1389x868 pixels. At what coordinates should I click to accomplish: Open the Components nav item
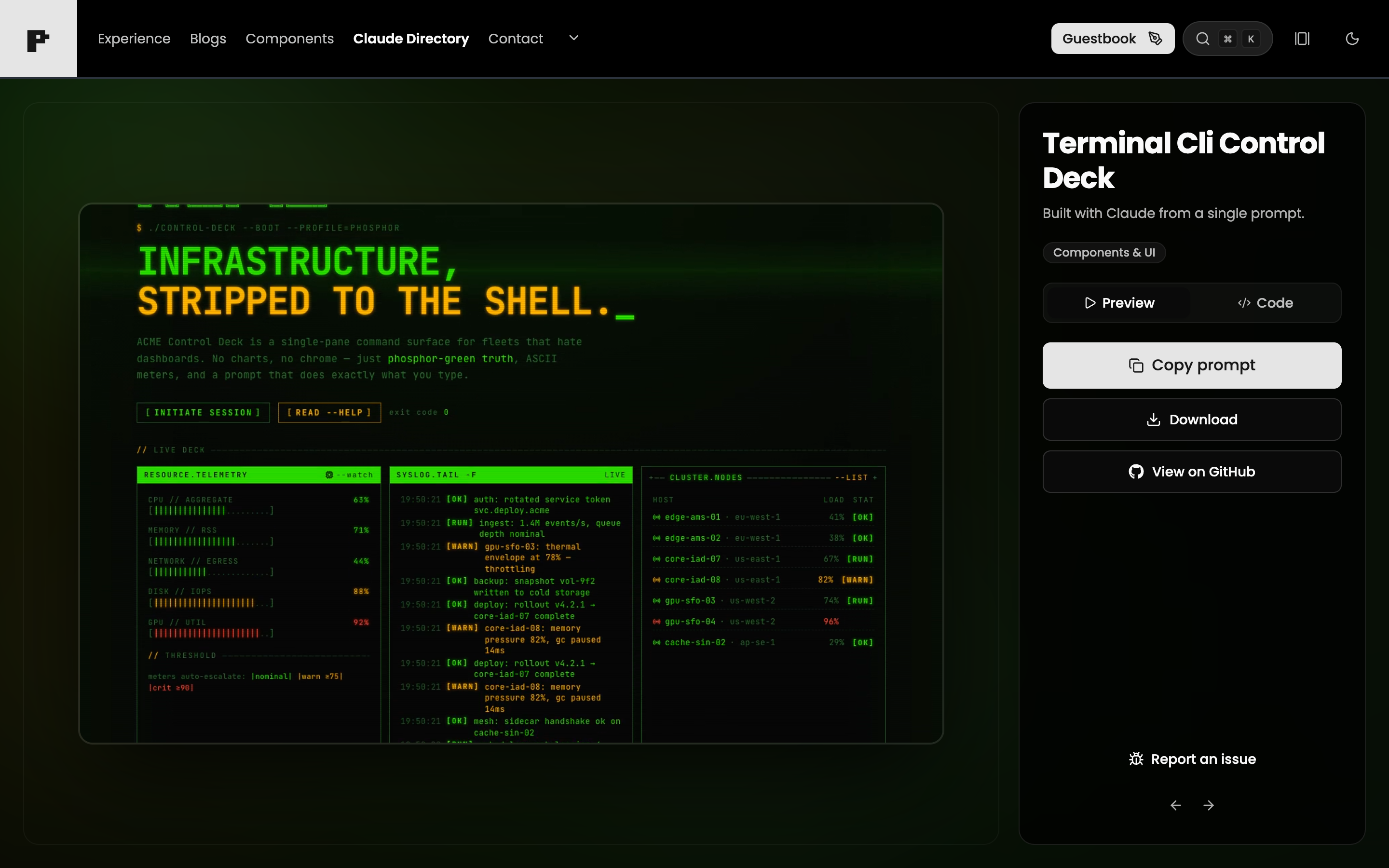pos(289,39)
